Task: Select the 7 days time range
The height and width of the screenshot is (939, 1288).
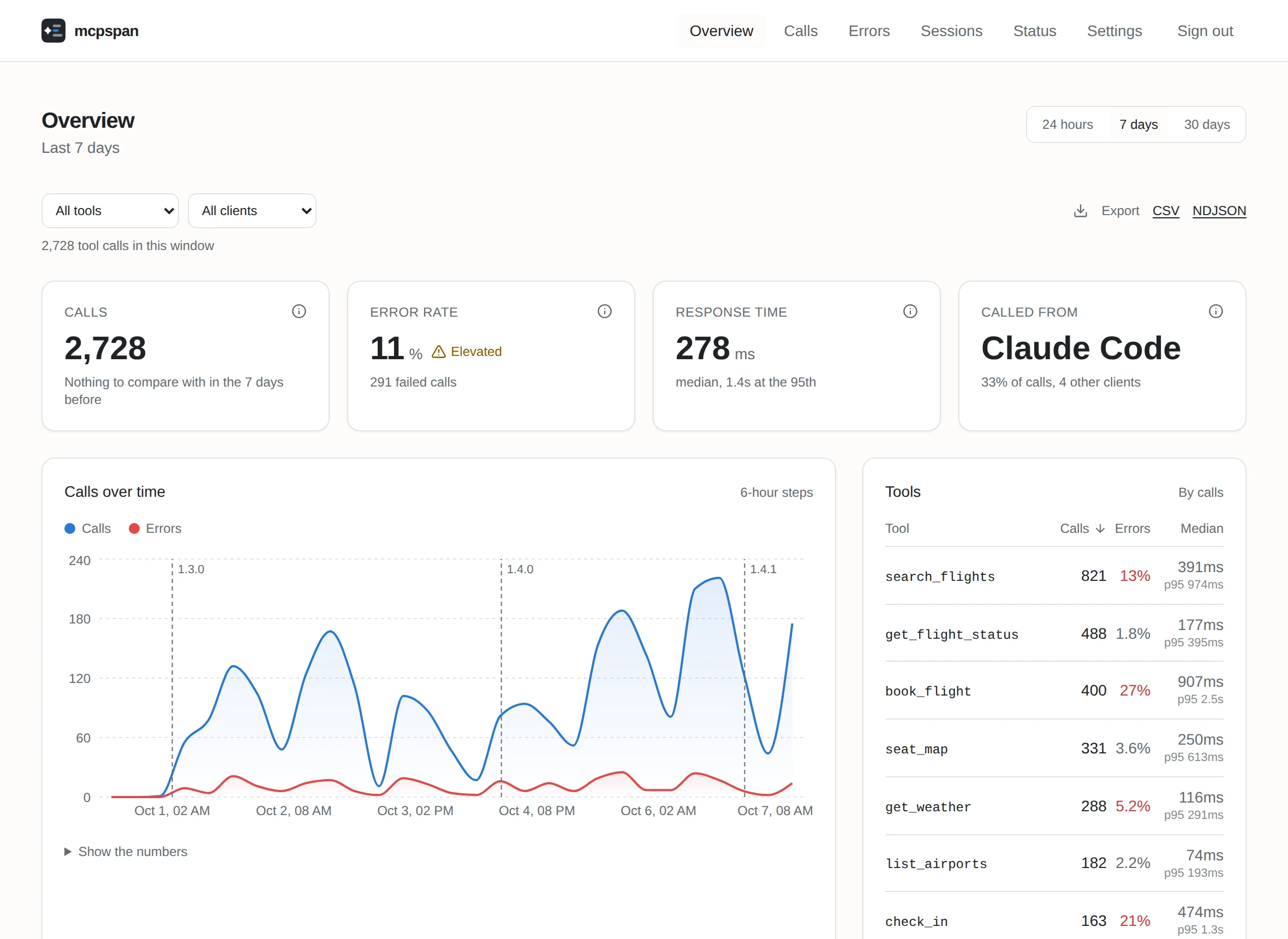Action: click(x=1138, y=124)
